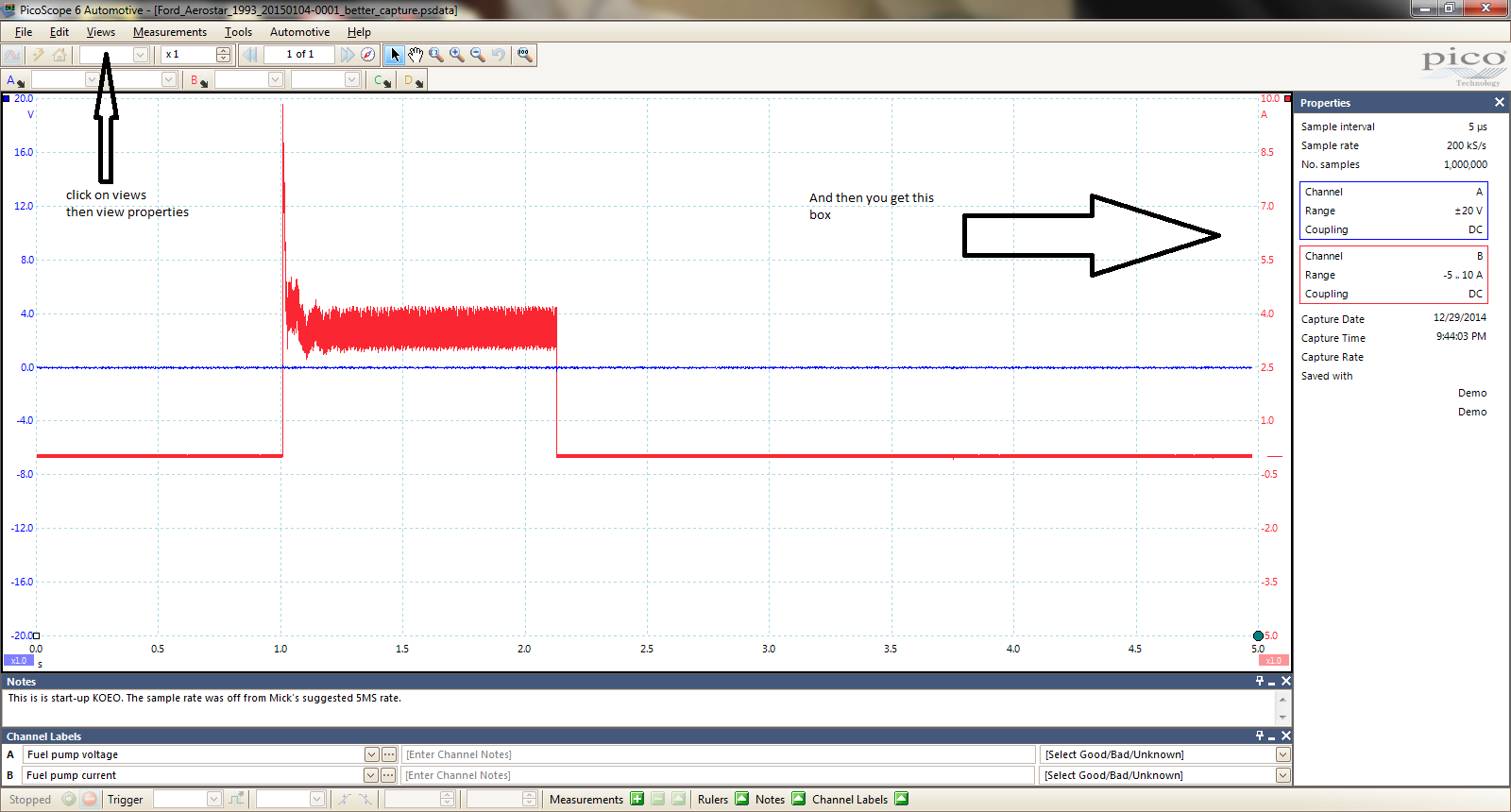Screen dimensions: 1511x812
Task: Close the Channel Labels panel
Action: (x=1285, y=736)
